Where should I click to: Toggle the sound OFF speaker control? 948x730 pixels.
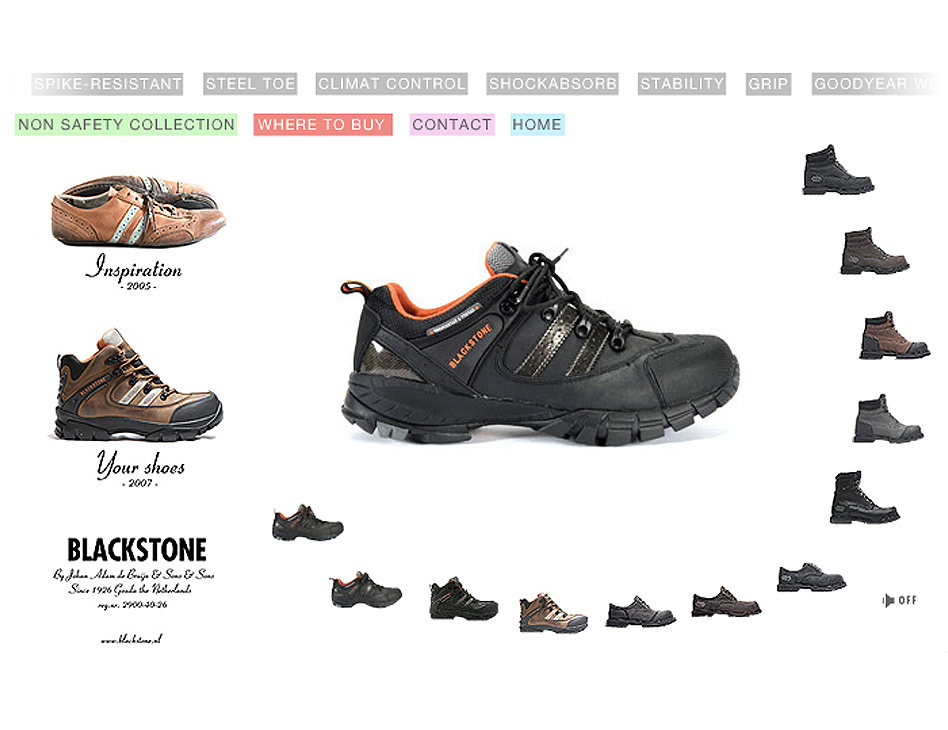(899, 601)
